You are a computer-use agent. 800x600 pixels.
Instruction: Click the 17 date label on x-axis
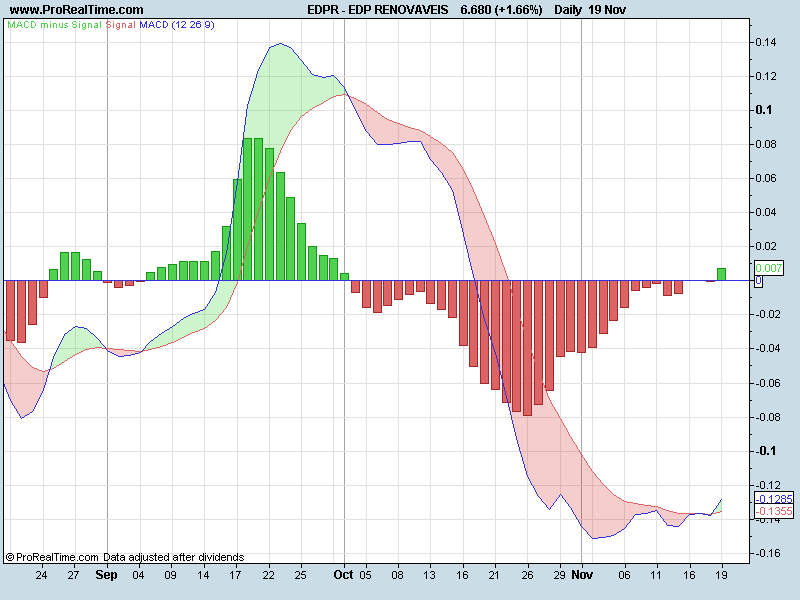tap(235, 575)
